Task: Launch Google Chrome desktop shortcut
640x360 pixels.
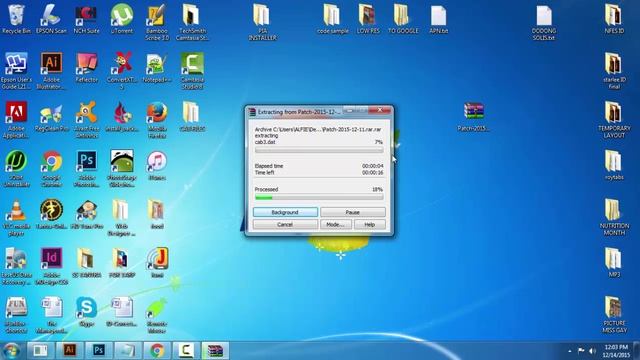Action: click(x=51, y=169)
